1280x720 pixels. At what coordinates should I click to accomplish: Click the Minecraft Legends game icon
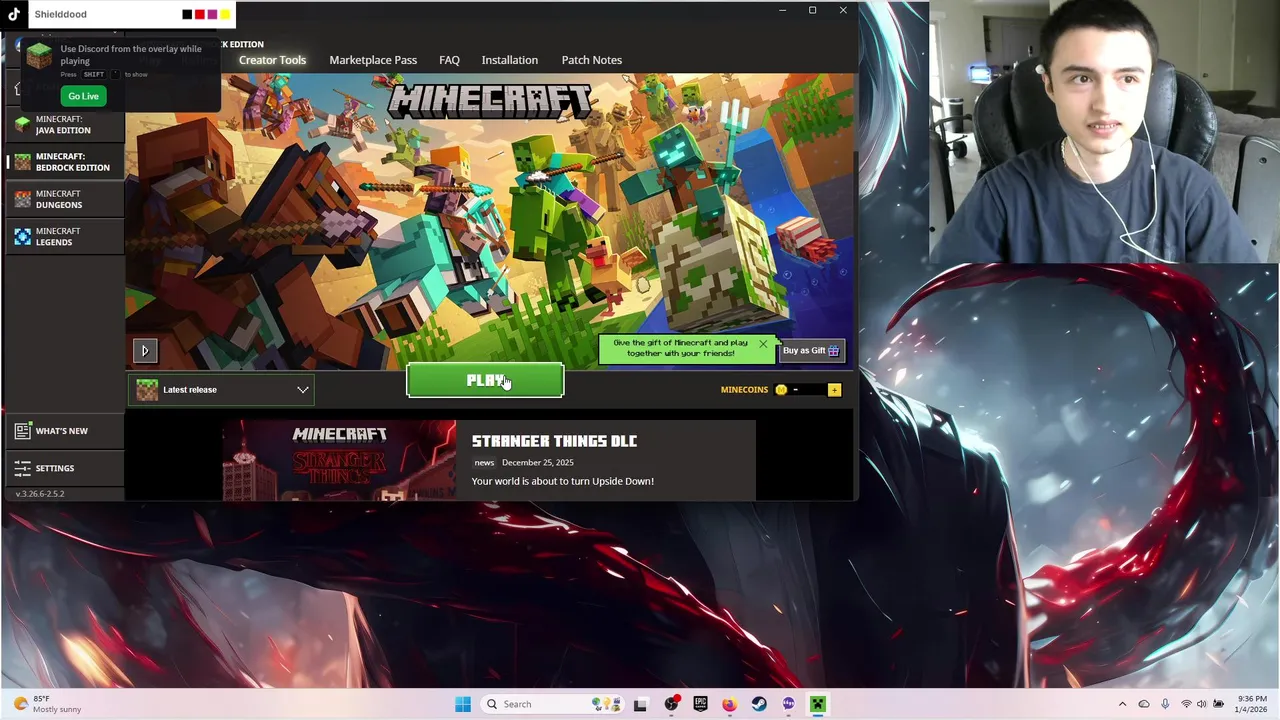22,236
